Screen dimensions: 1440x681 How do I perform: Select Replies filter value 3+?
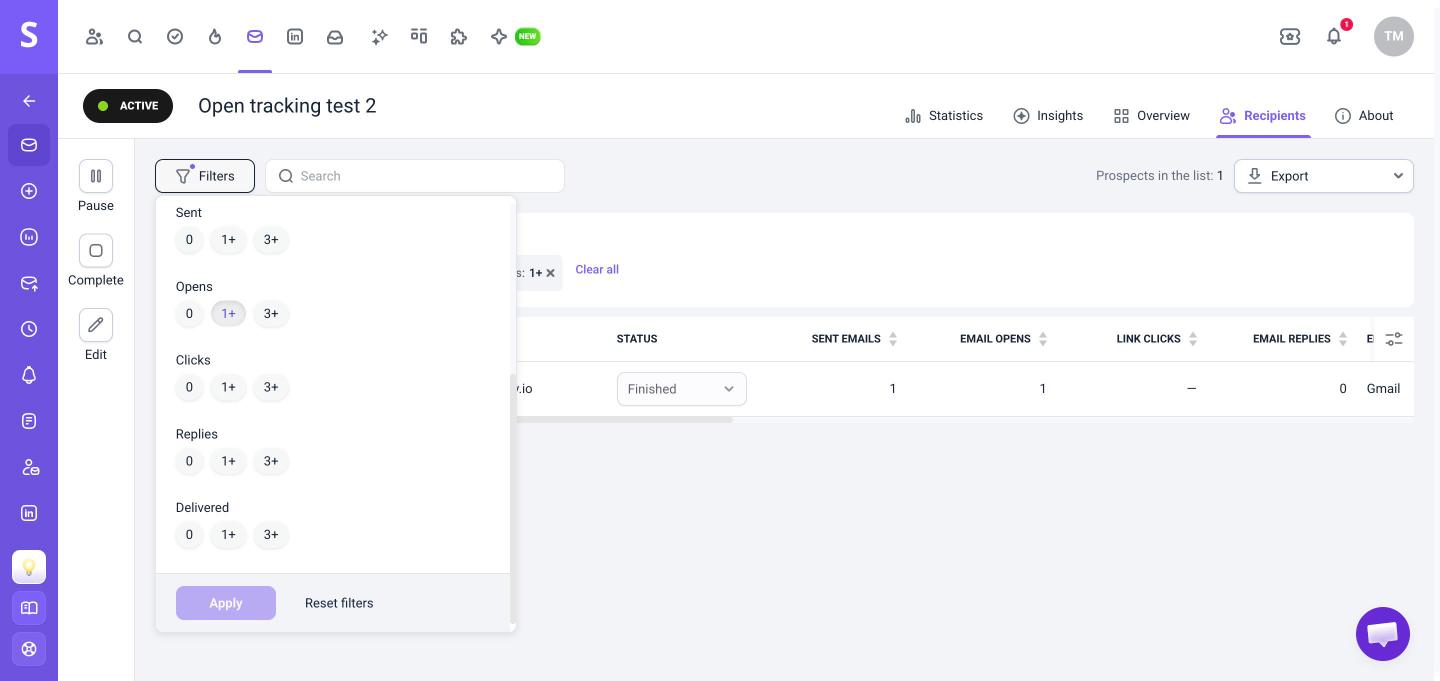(271, 461)
